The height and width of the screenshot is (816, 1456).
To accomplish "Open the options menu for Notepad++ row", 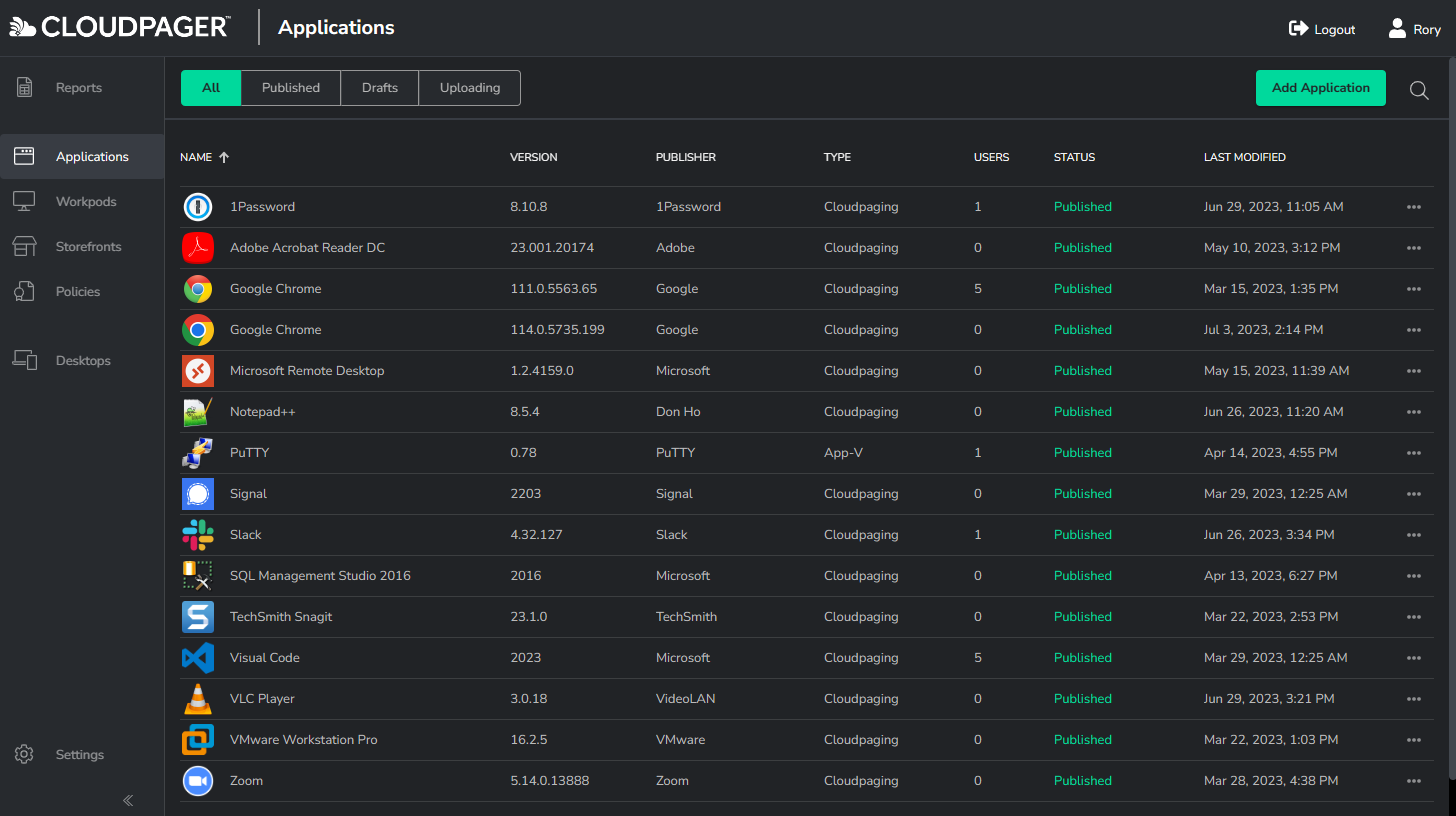I will [1414, 412].
